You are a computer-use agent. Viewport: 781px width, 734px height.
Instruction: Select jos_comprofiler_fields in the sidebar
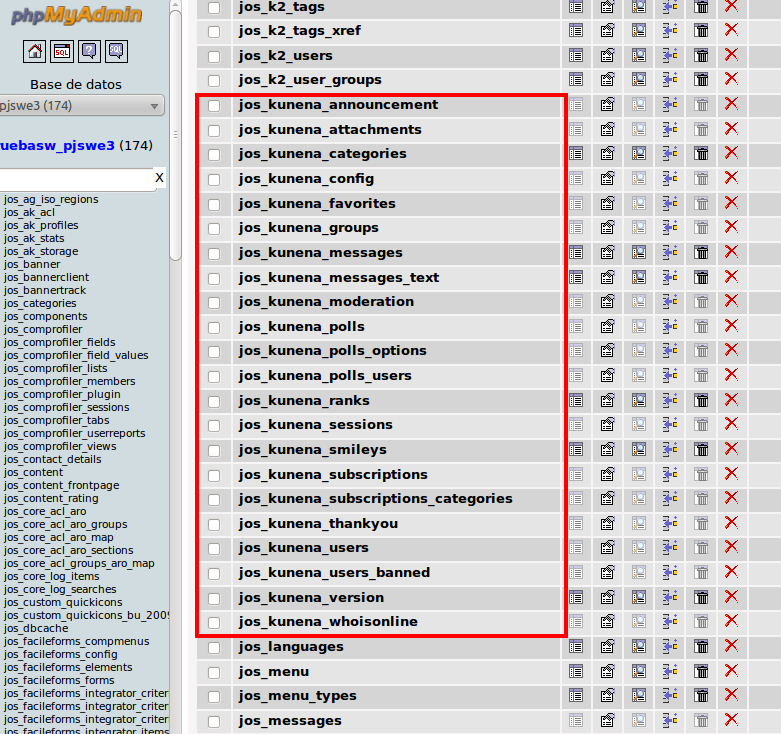click(60, 342)
